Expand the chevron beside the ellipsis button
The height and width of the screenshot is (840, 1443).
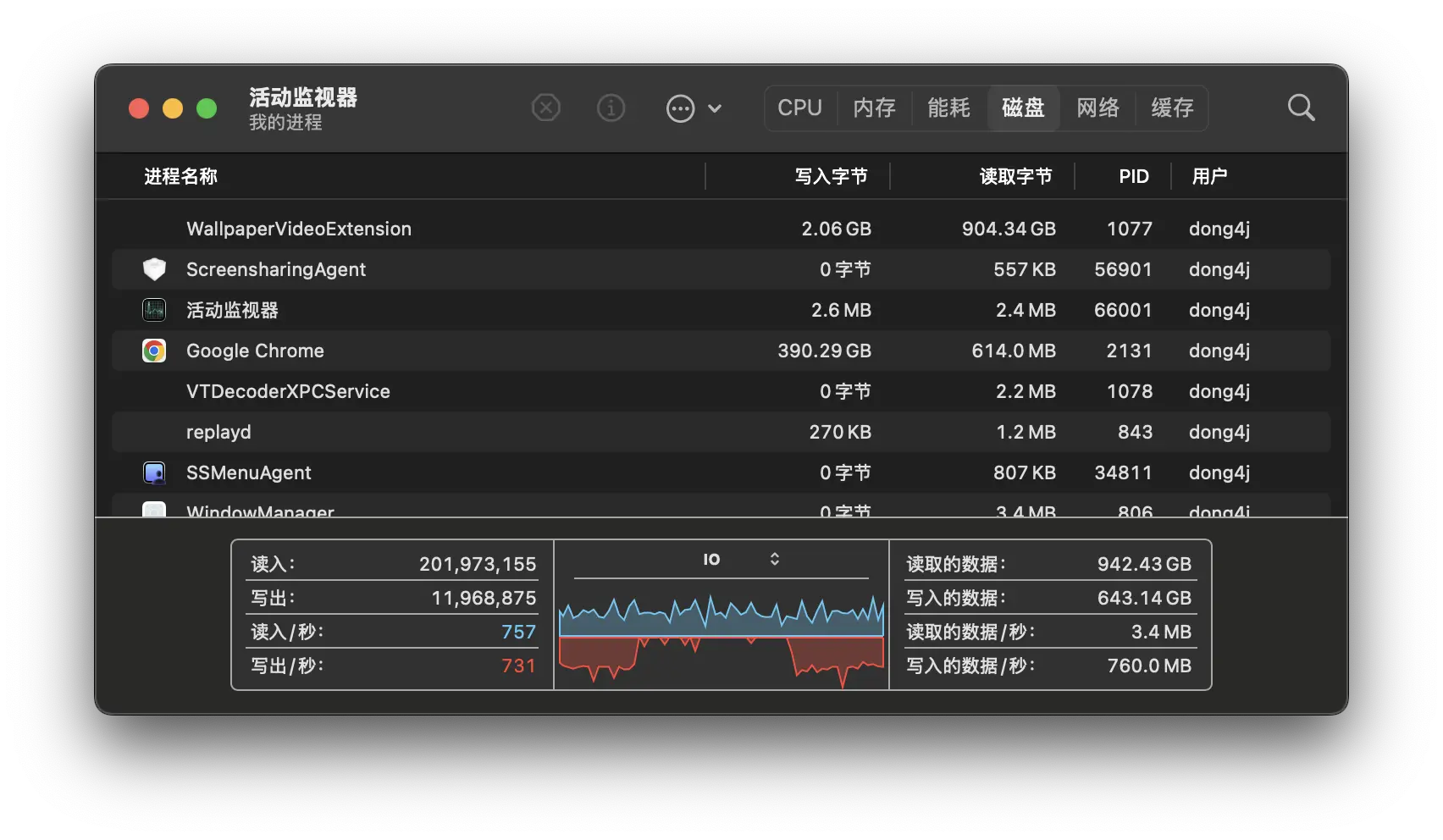click(x=715, y=108)
